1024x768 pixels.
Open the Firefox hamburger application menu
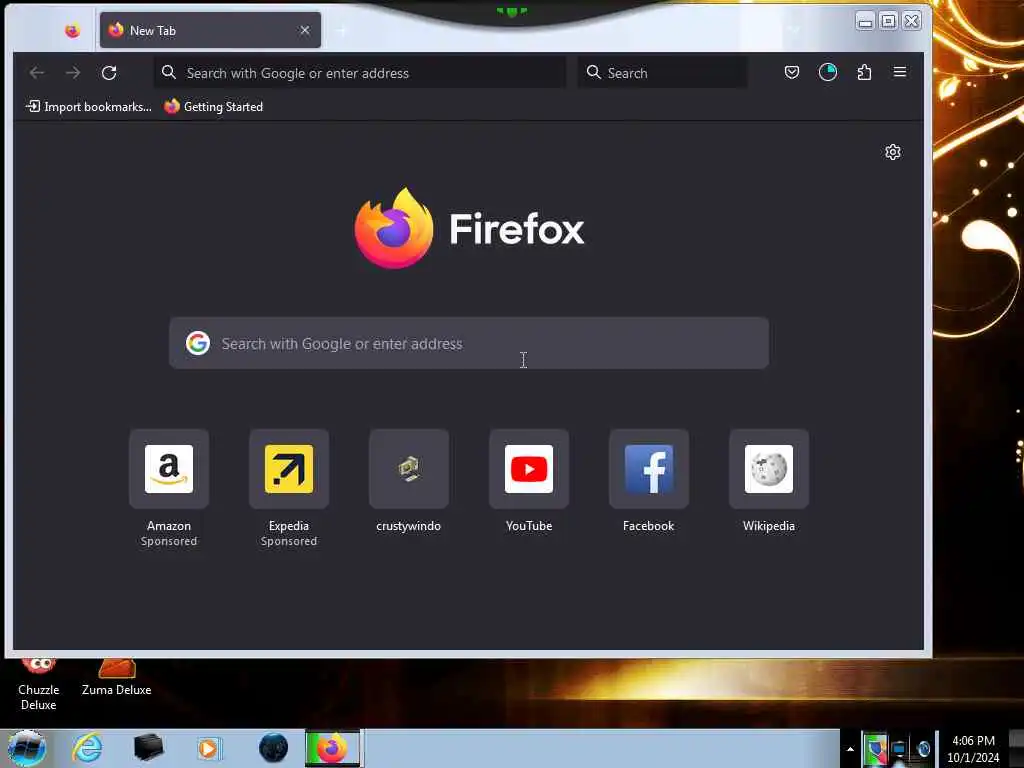pyautogui.click(x=900, y=72)
